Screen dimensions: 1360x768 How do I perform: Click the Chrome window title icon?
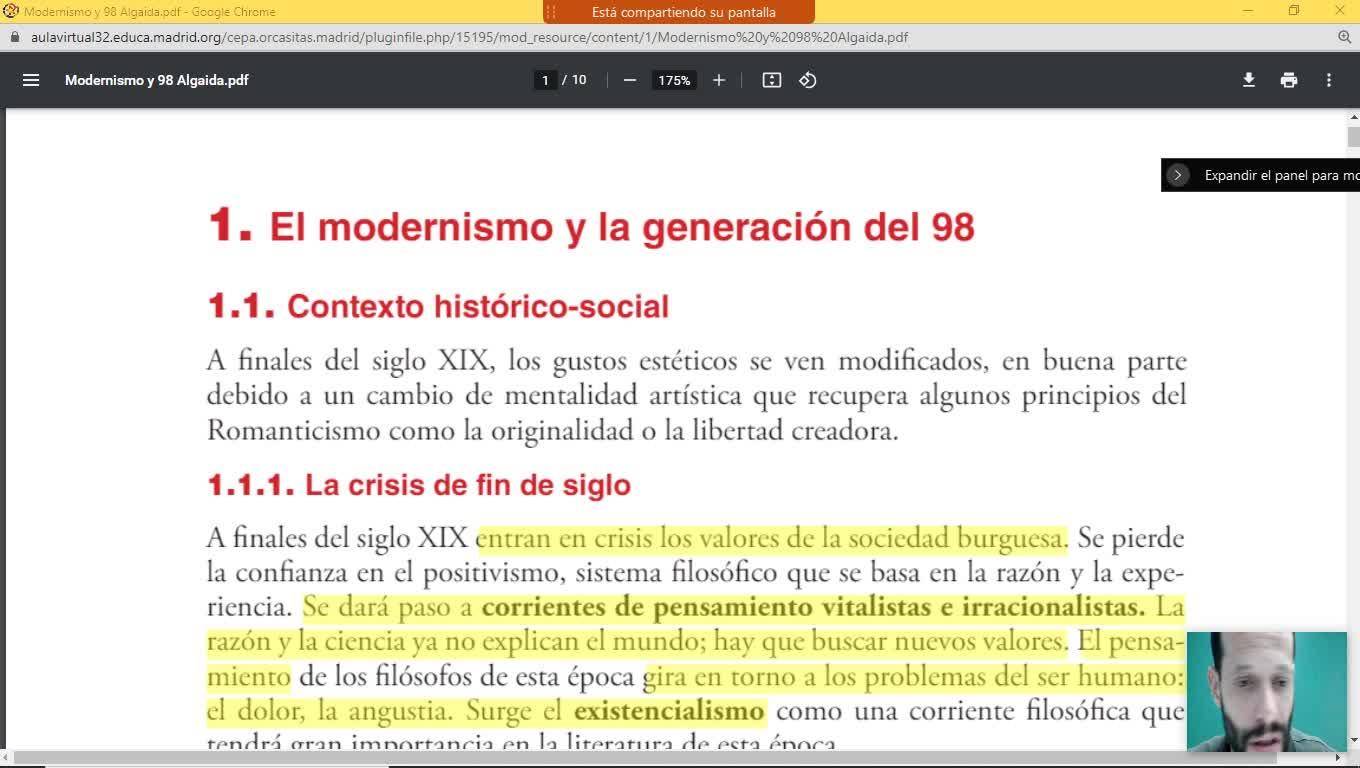(11, 11)
